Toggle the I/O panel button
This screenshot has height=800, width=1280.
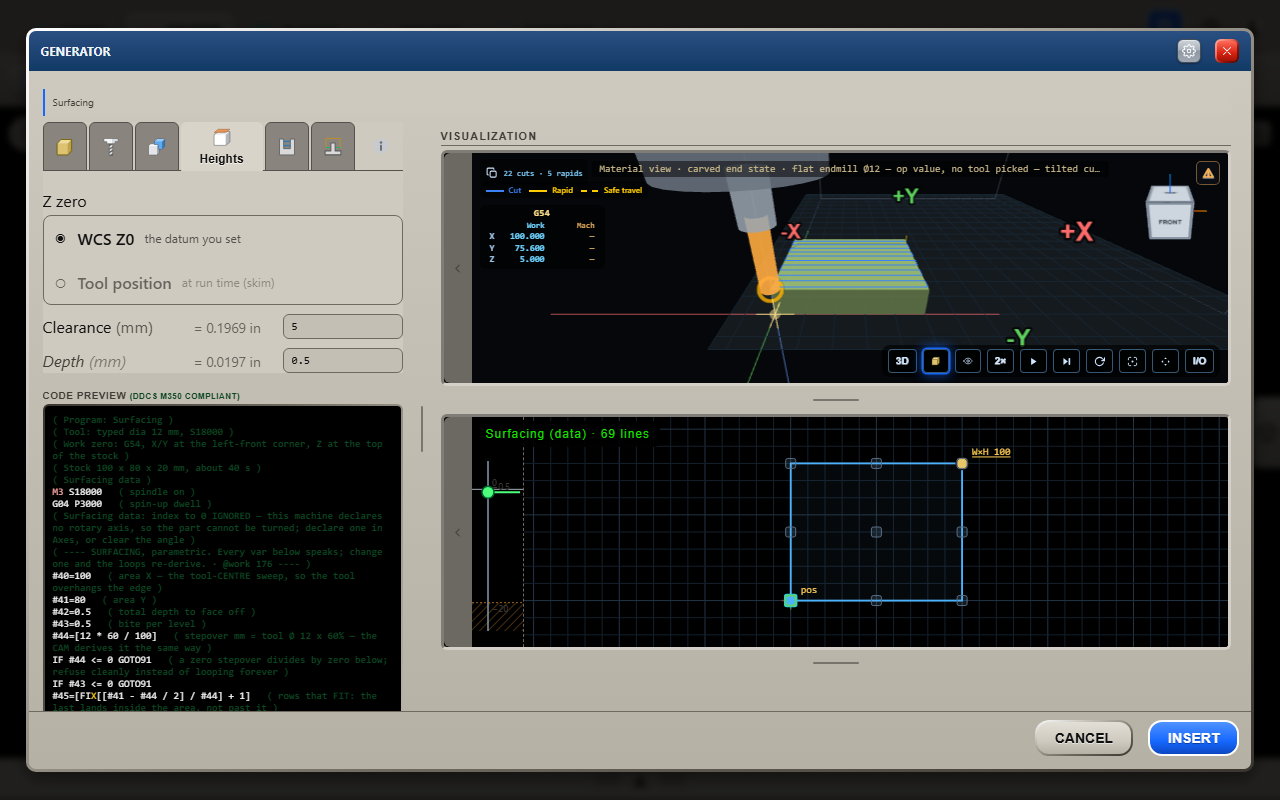tap(1198, 361)
